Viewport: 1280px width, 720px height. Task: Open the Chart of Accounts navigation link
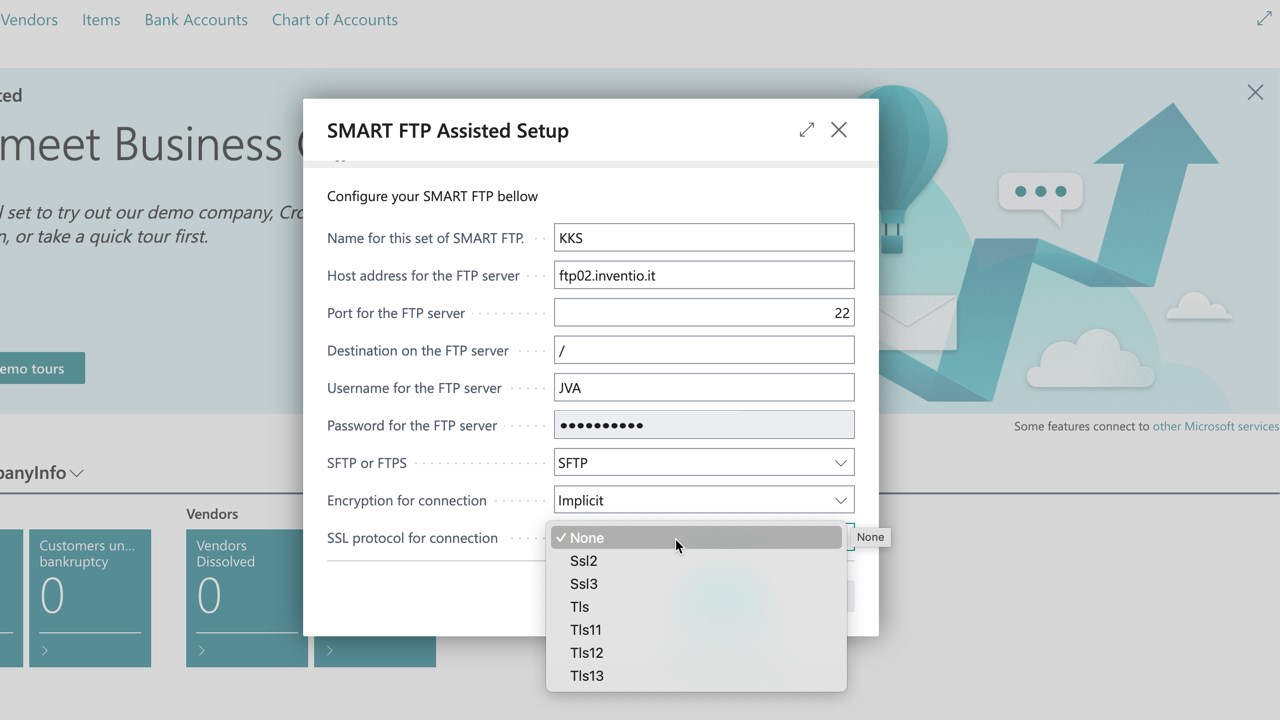[335, 20]
